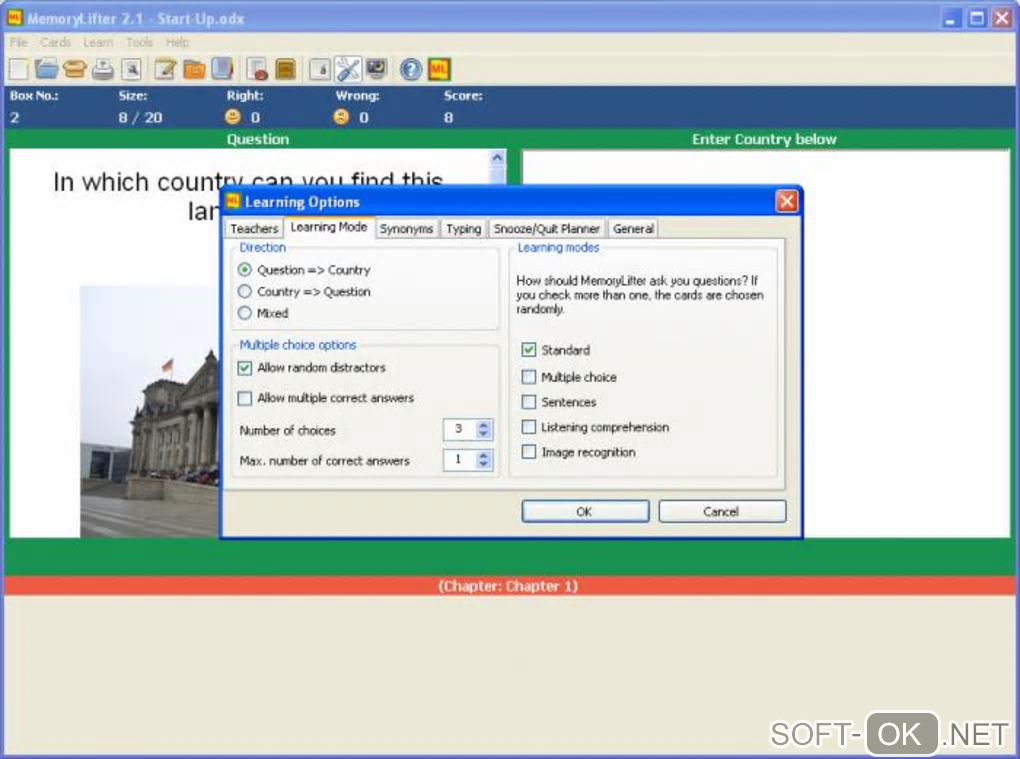Click the wrench and screwdriver options icon
The width and height of the screenshot is (1020, 759).
pos(348,69)
